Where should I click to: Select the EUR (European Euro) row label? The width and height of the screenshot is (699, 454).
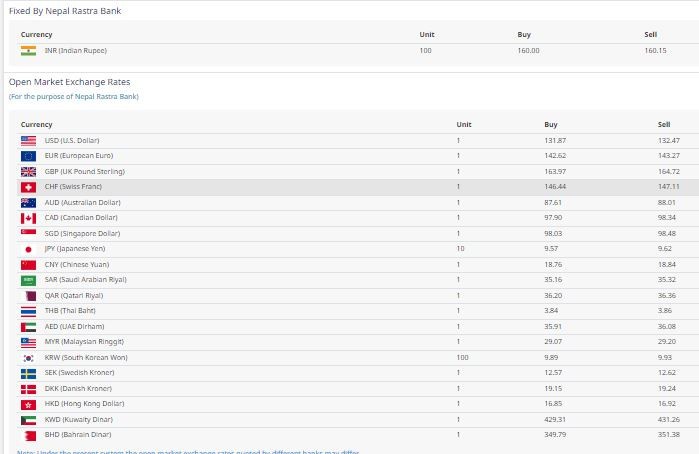79,156
